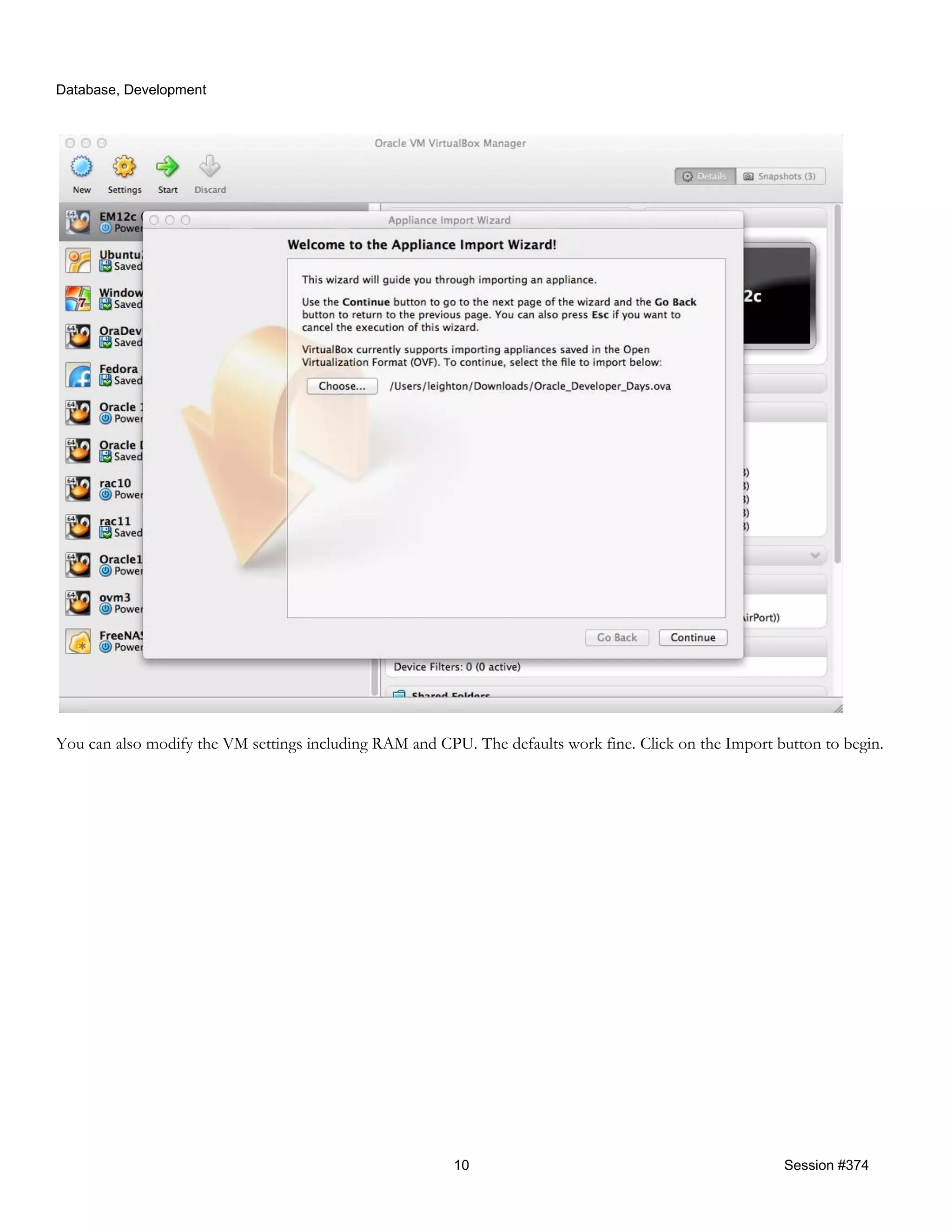Viewport: 952px width, 1232px height.
Task: Click the rac11 saved state icon
Action: point(106,532)
